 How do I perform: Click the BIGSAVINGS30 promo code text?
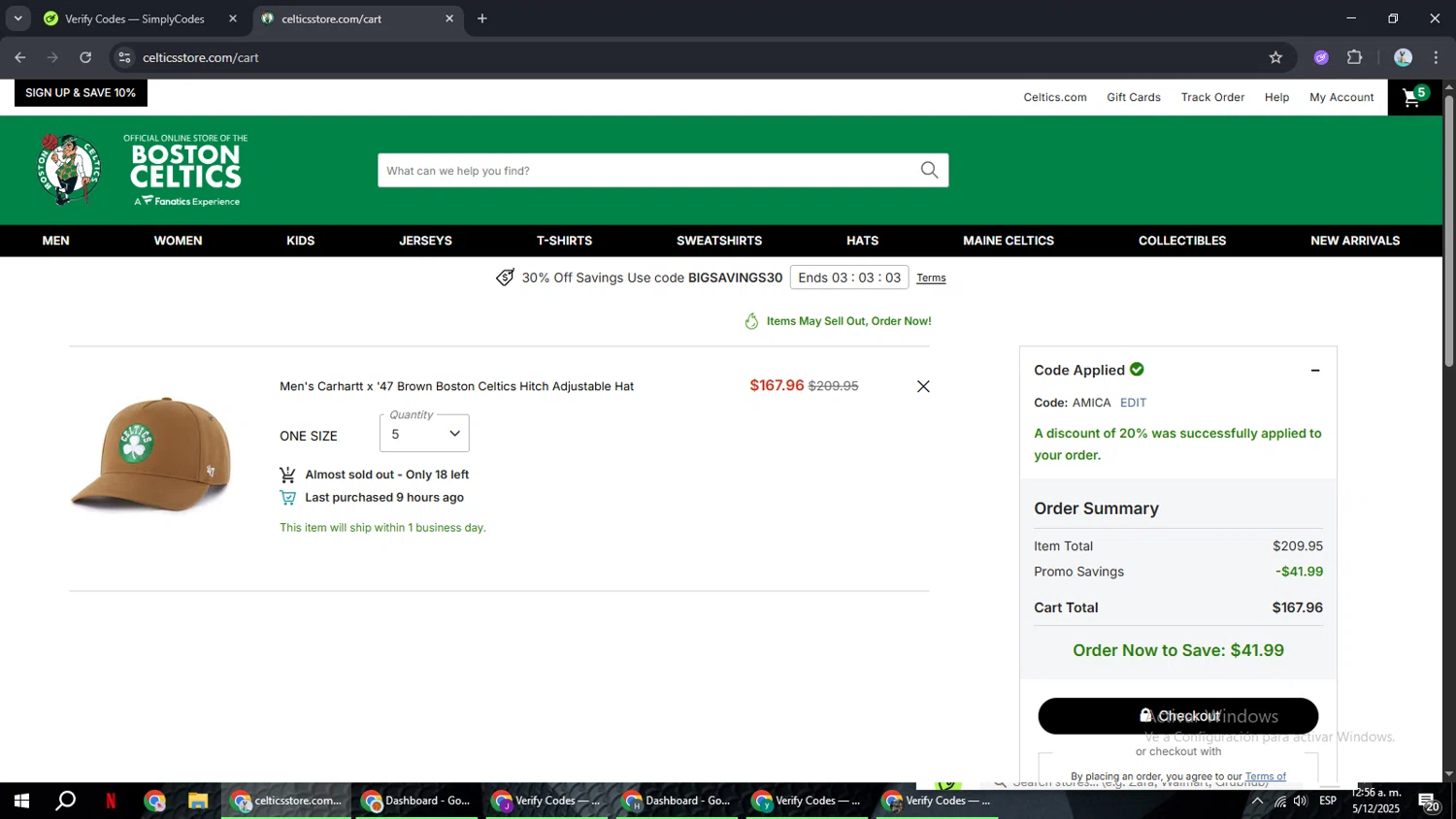point(735,278)
